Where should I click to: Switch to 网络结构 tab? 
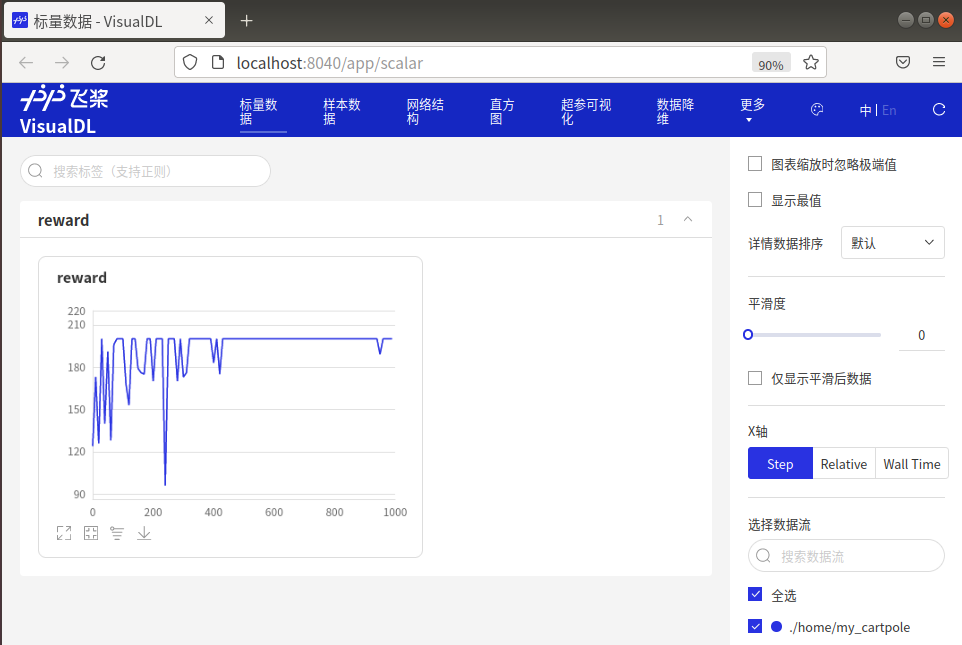(x=425, y=112)
